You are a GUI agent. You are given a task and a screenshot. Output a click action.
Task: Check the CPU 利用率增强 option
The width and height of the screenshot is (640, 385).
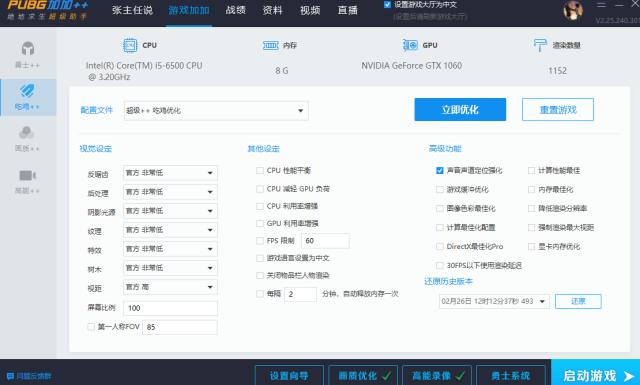coord(260,206)
